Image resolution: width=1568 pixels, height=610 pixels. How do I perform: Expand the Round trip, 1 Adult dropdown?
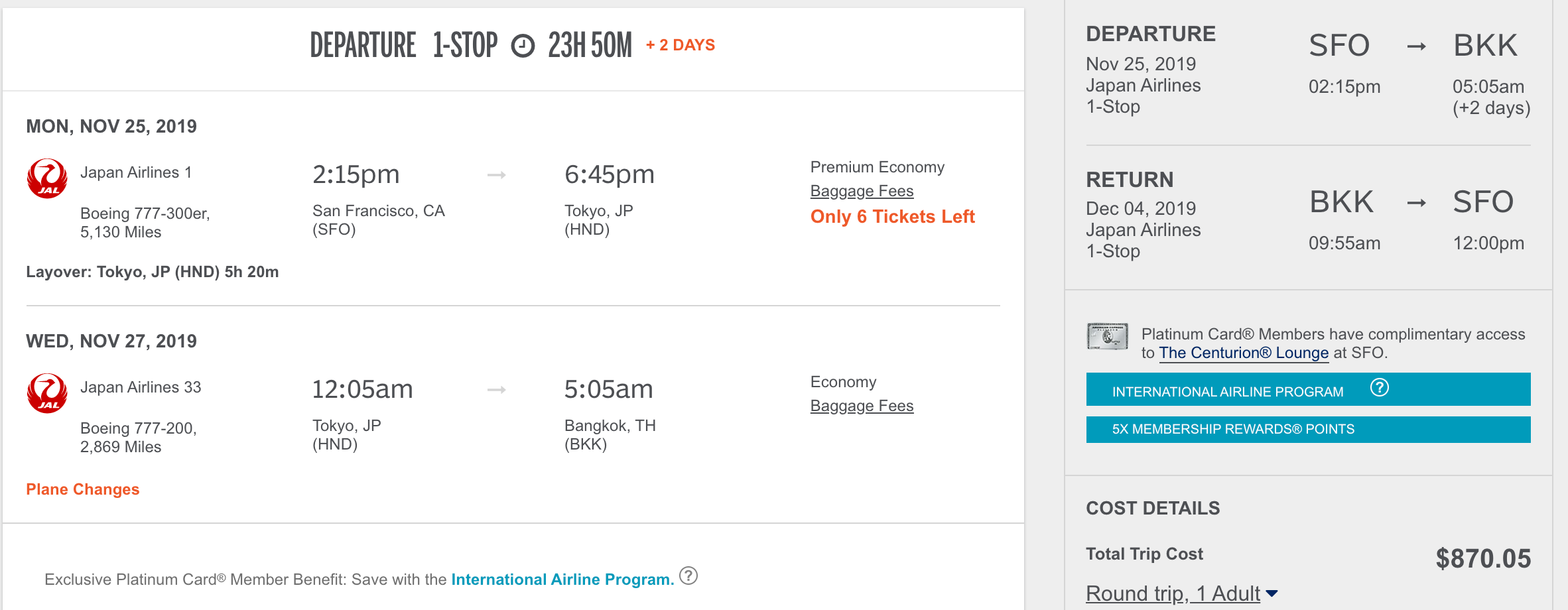point(1272,593)
